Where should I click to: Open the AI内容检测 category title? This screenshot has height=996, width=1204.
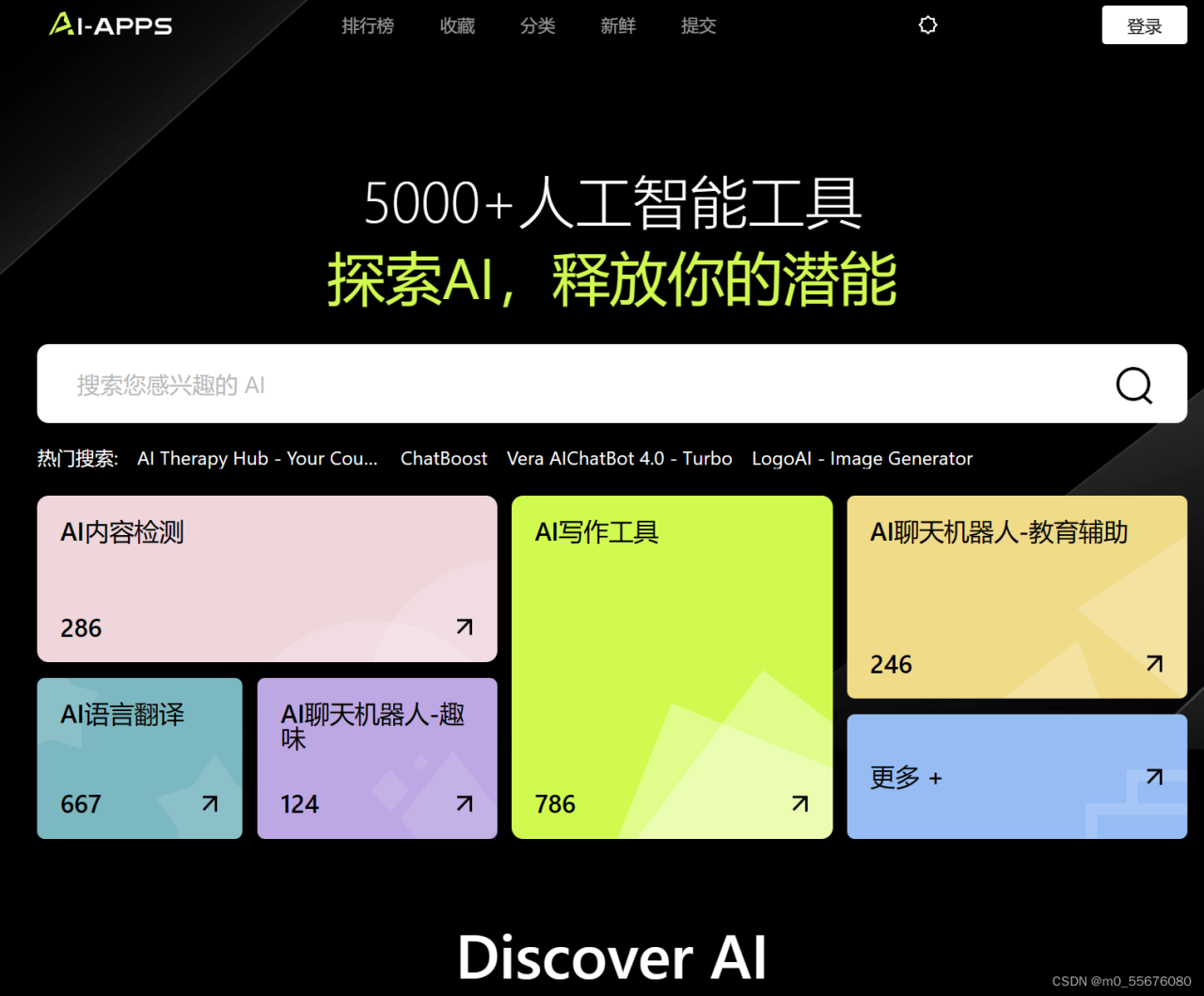tap(122, 532)
